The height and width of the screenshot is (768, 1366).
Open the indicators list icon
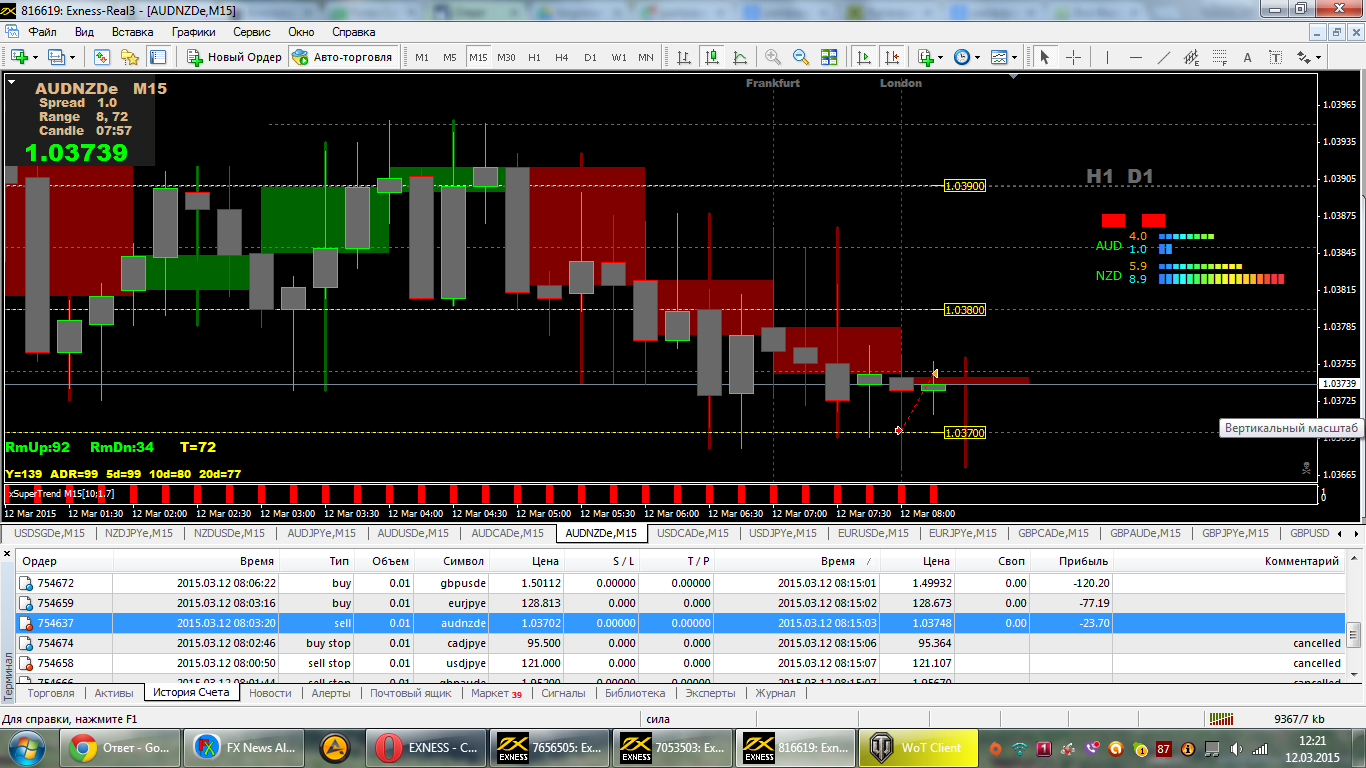click(x=926, y=57)
